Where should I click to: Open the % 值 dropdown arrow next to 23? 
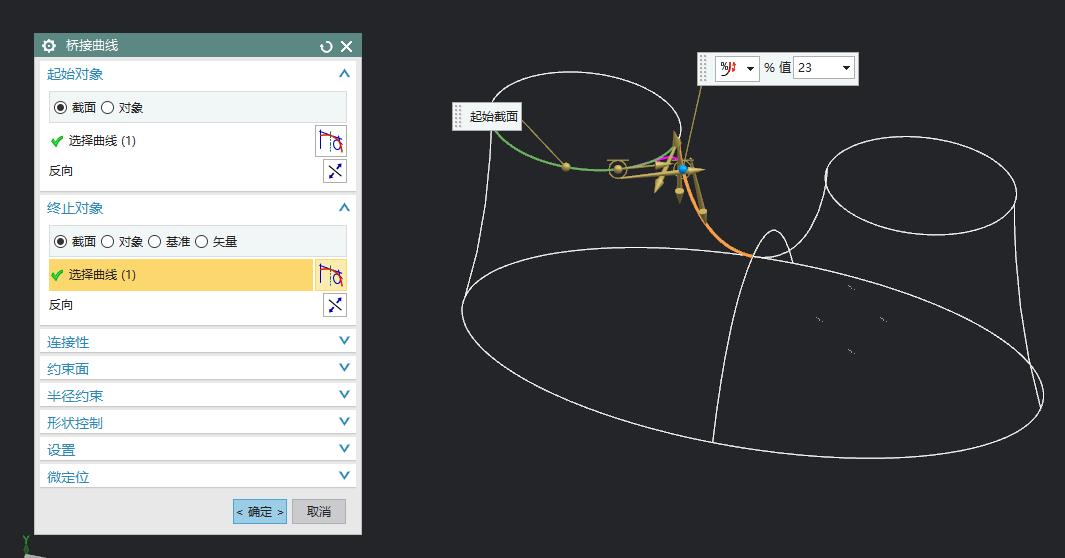[846, 68]
